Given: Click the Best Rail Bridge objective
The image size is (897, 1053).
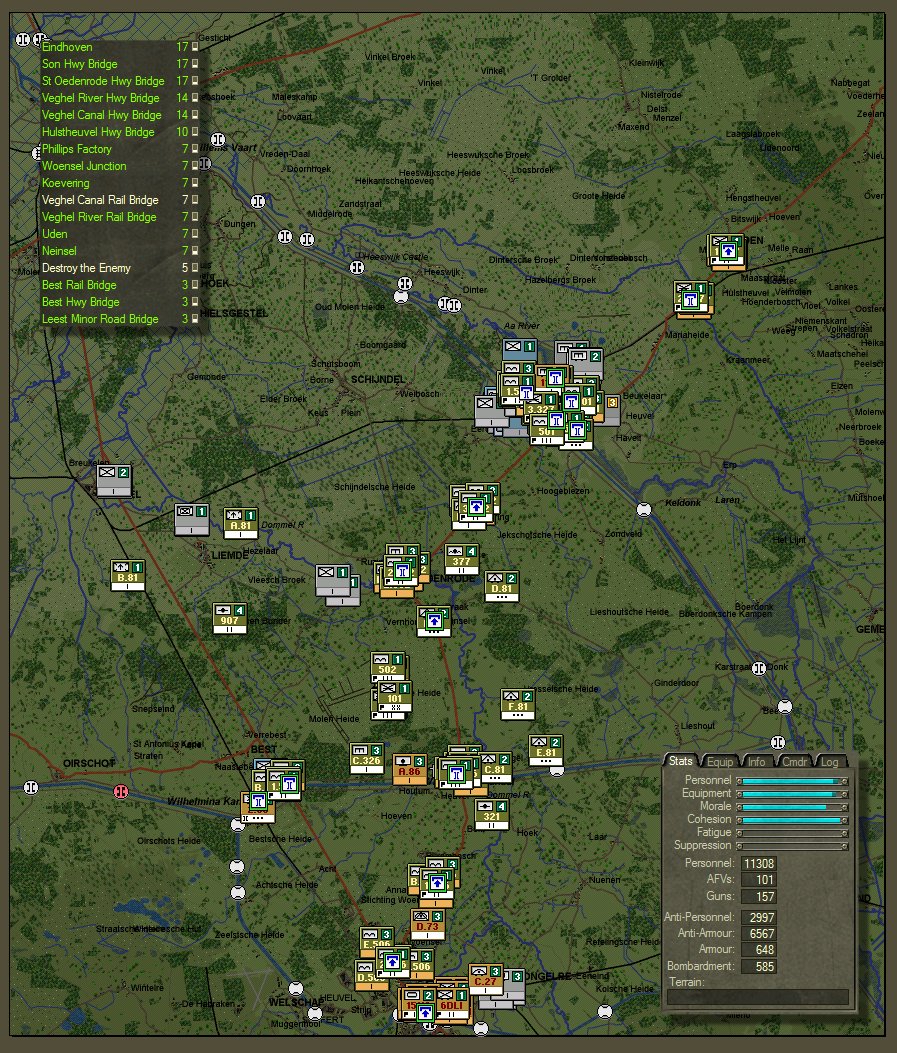Looking at the screenshot, I should tap(79, 285).
